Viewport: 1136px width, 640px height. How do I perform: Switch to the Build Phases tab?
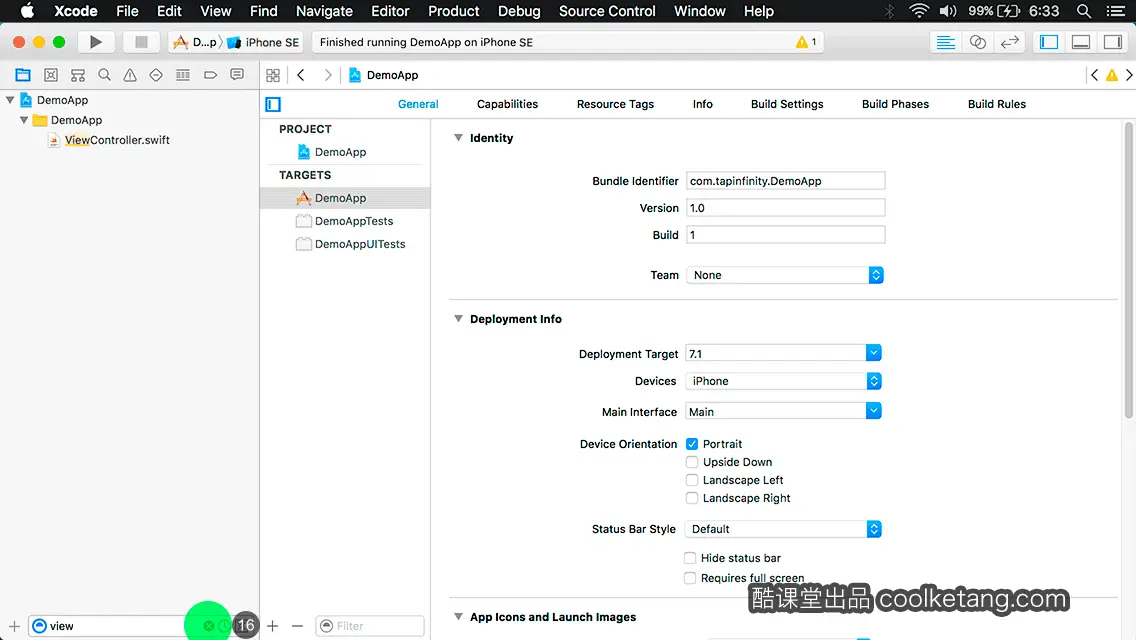[895, 104]
